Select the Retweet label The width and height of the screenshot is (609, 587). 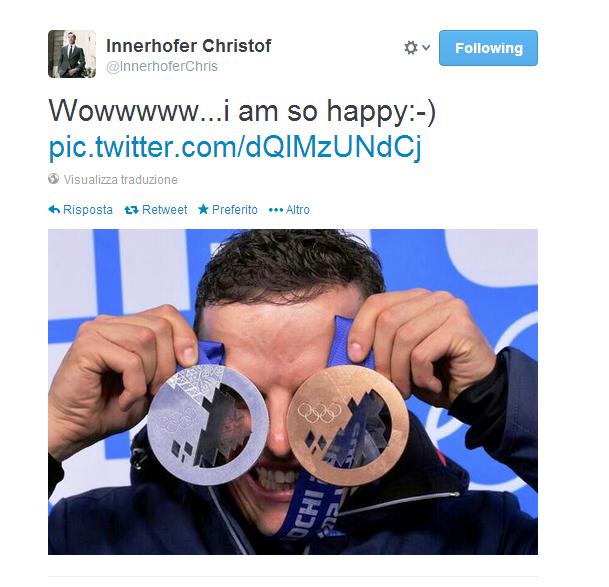tap(165, 210)
